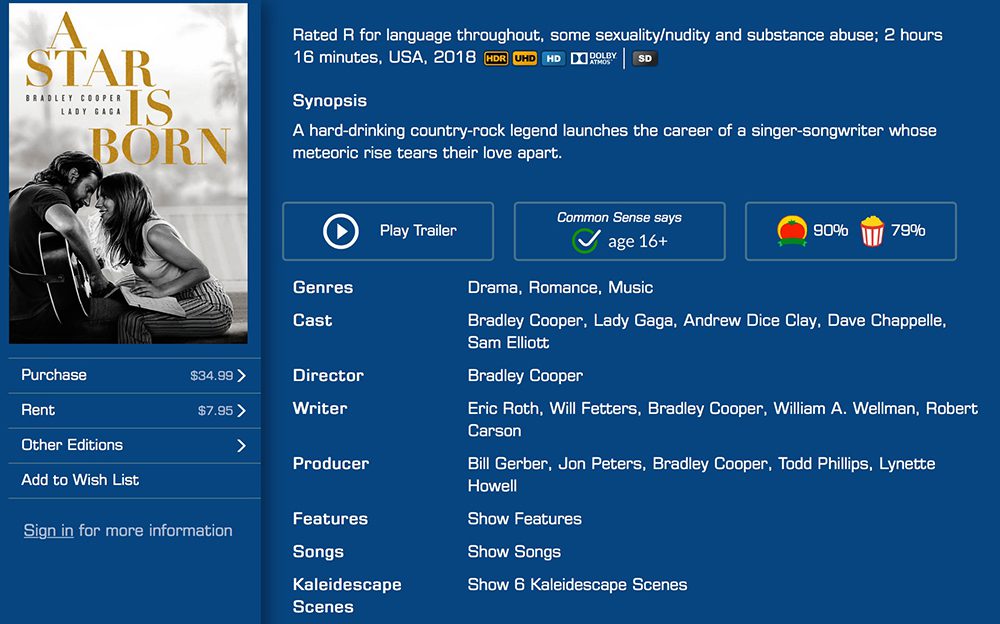Play the movie trailer
Image resolution: width=1000 pixels, height=624 pixels.
(x=388, y=231)
